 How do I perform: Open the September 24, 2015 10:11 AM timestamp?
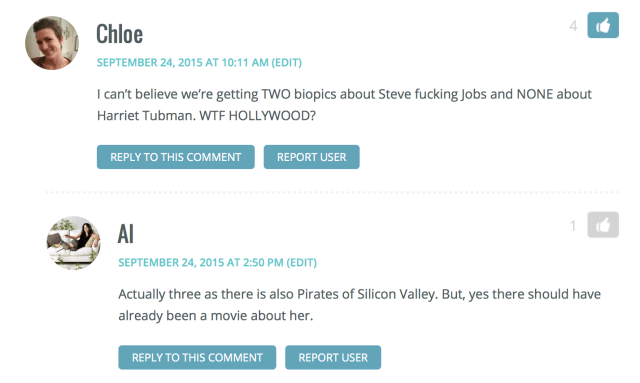[182, 62]
